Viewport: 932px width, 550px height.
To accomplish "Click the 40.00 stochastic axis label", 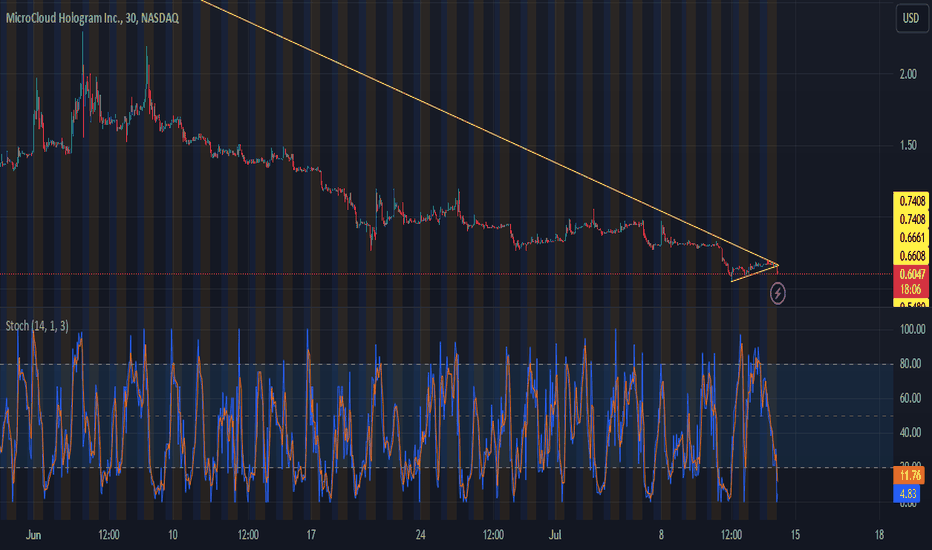I will point(910,433).
